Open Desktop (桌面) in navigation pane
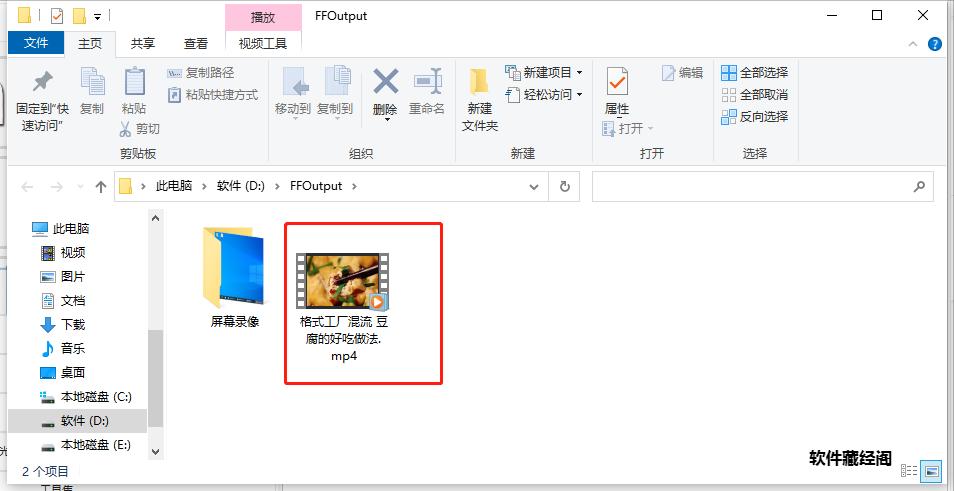Image resolution: width=954 pixels, height=491 pixels. pyautogui.click(x=63, y=373)
